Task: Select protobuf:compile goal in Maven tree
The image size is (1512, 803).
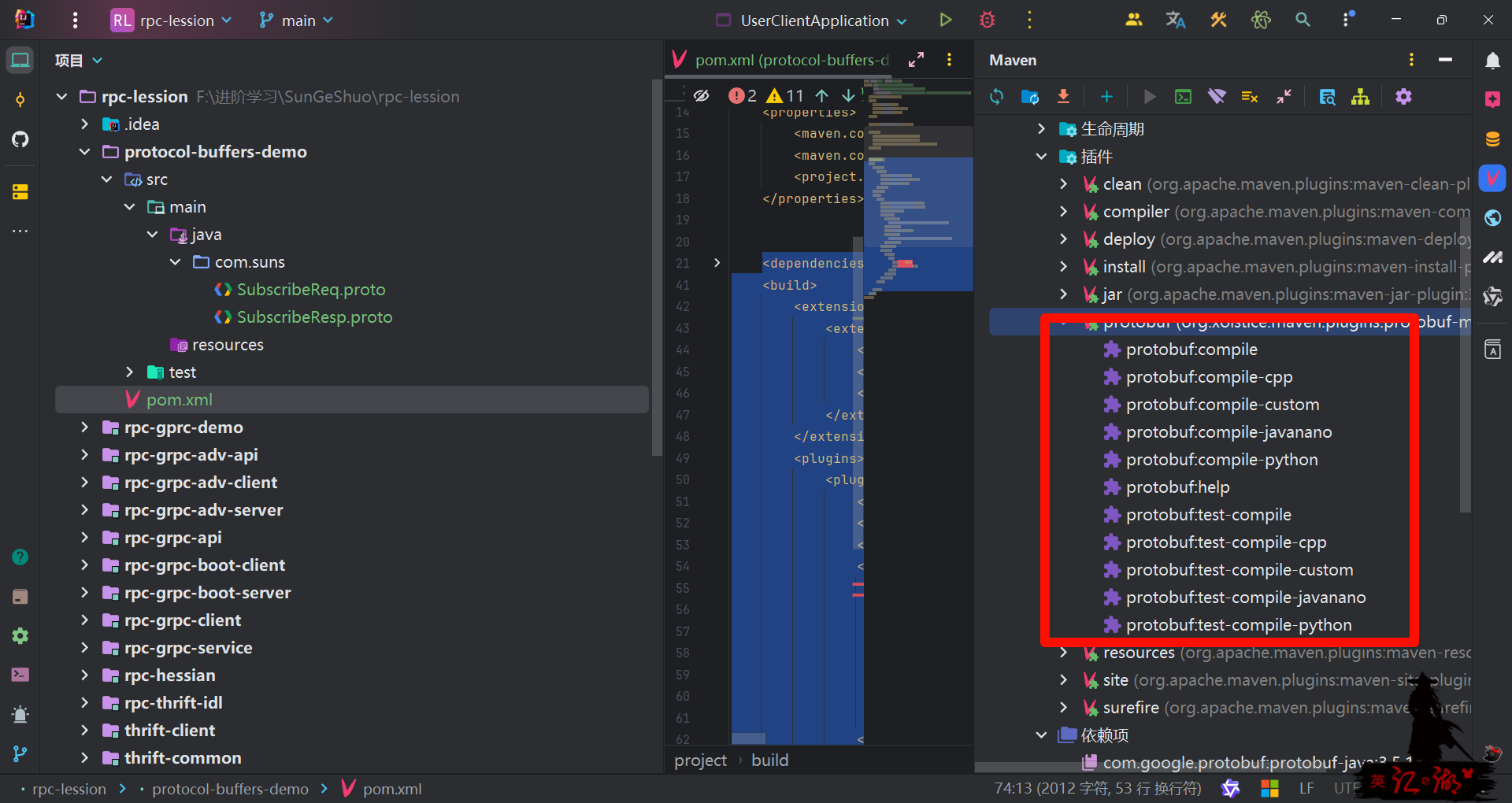Action: pyautogui.click(x=1191, y=350)
